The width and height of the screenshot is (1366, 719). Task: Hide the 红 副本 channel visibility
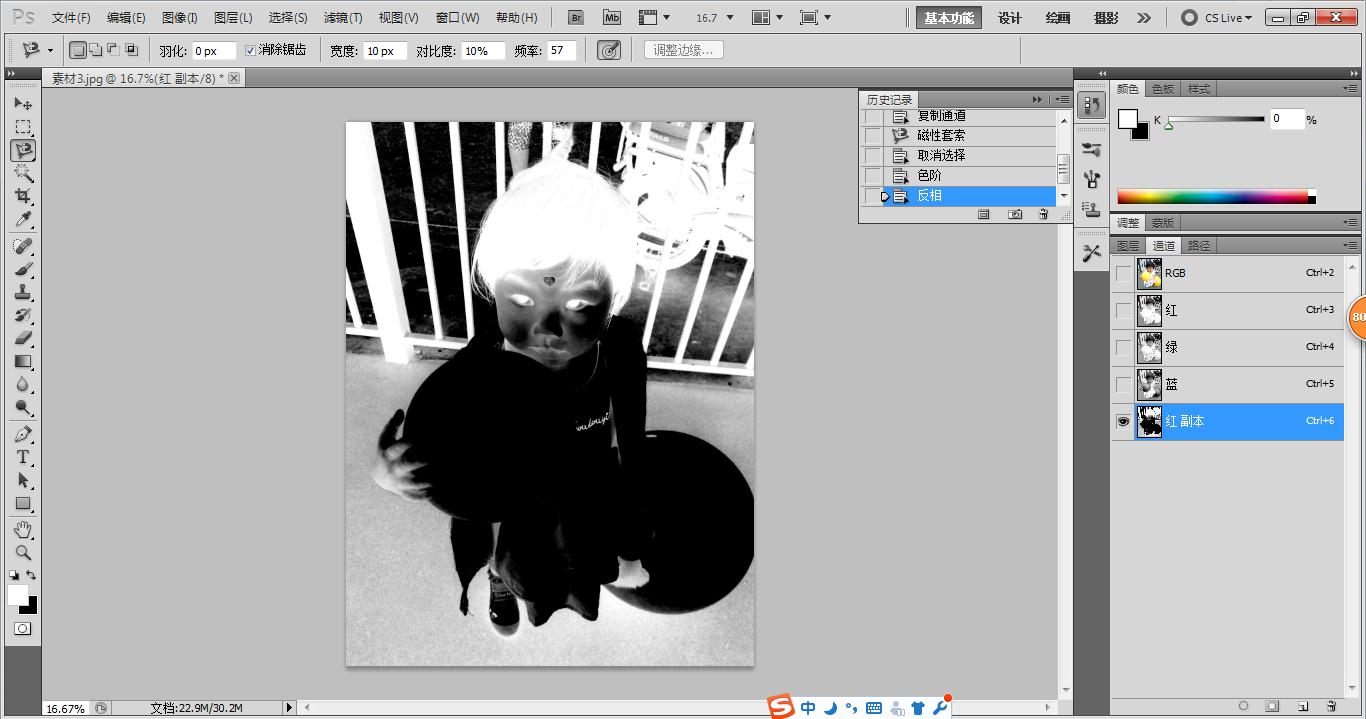pyautogui.click(x=1123, y=421)
